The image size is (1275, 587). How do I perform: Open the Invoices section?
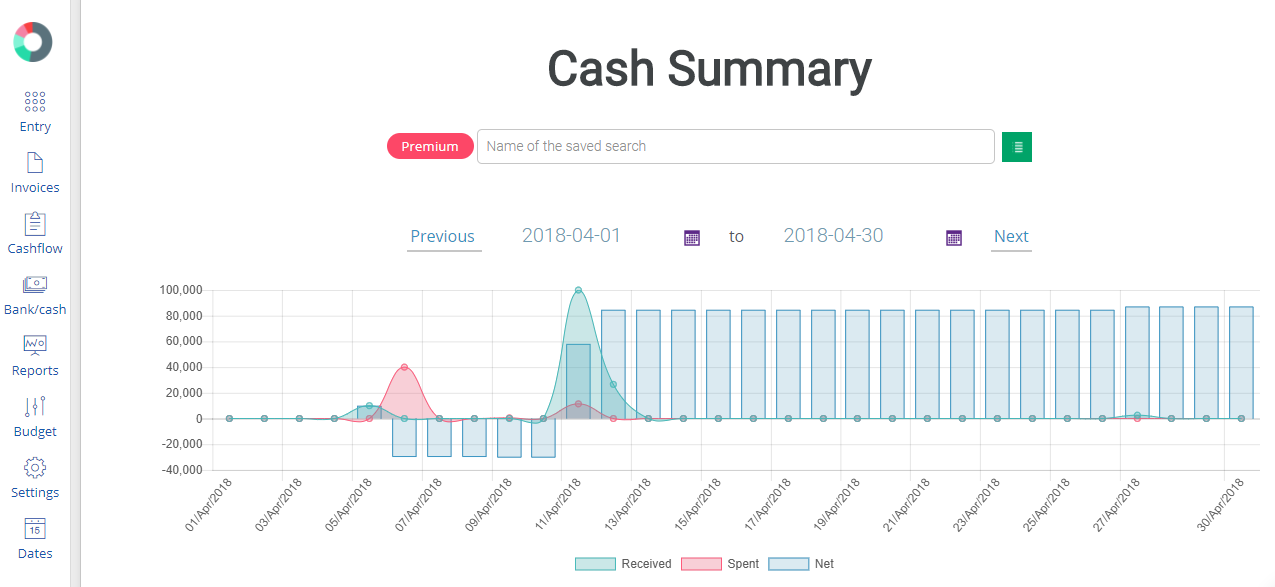34,172
